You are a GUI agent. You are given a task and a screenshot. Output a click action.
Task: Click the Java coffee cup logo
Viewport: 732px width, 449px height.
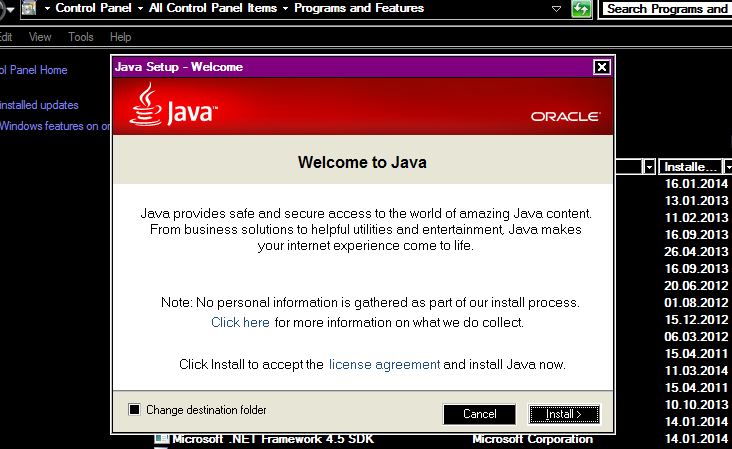coord(146,103)
